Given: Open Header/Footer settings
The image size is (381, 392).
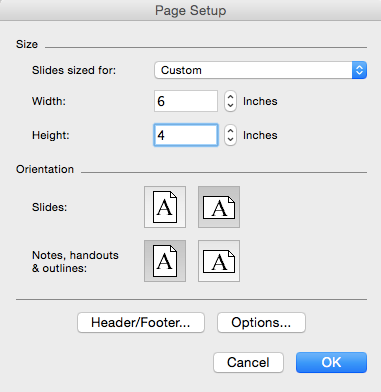Looking at the screenshot, I should (x=141, y=322).
